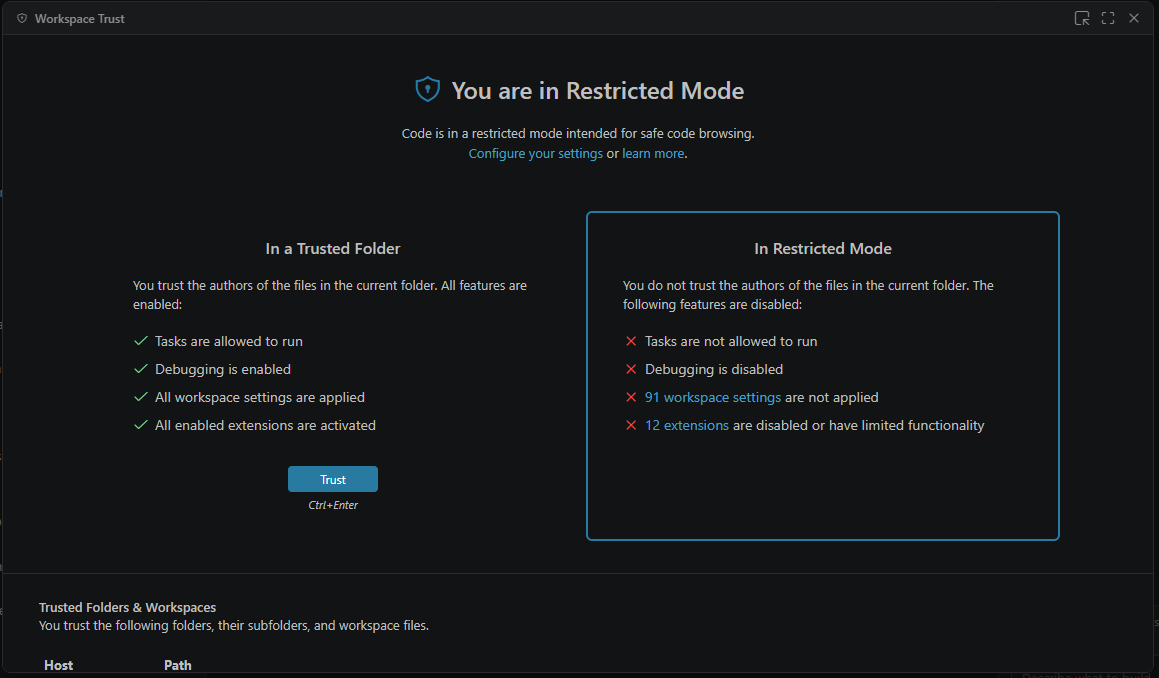
Task: Open the 12 extensions link
Action: pos(687,425)
